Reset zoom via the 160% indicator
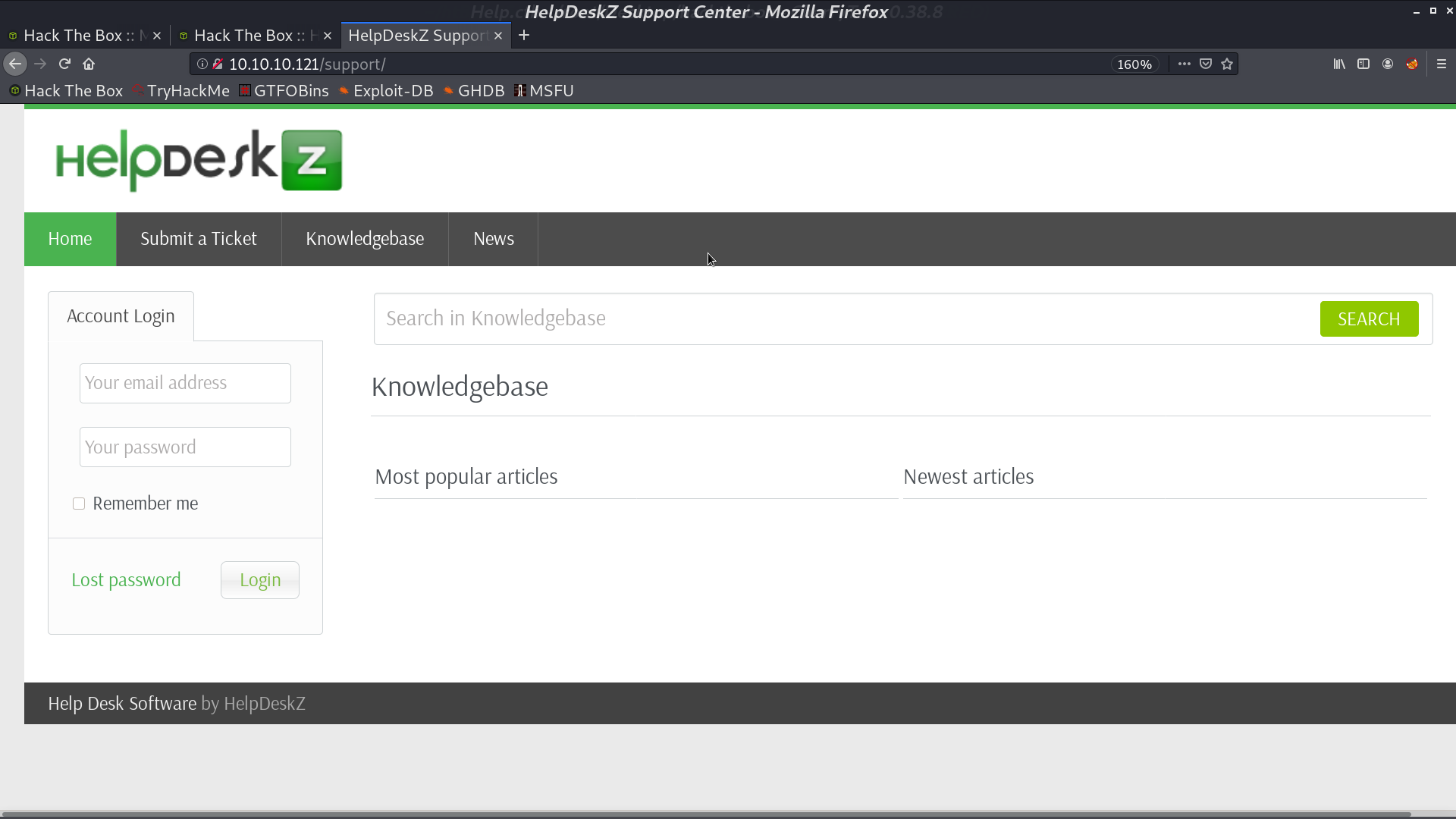 pyautogui.click(x=1134, y=64)
